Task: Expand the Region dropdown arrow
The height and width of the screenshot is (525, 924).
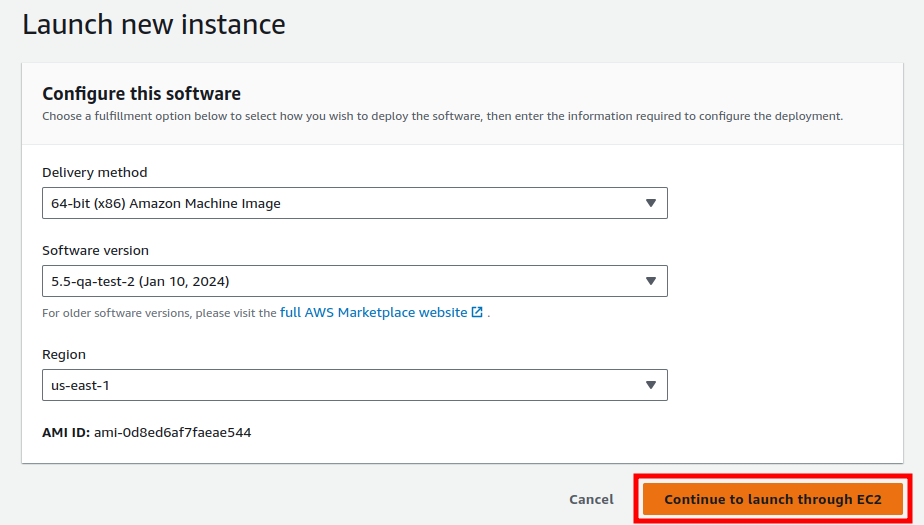Action: [x=651, y=385]
